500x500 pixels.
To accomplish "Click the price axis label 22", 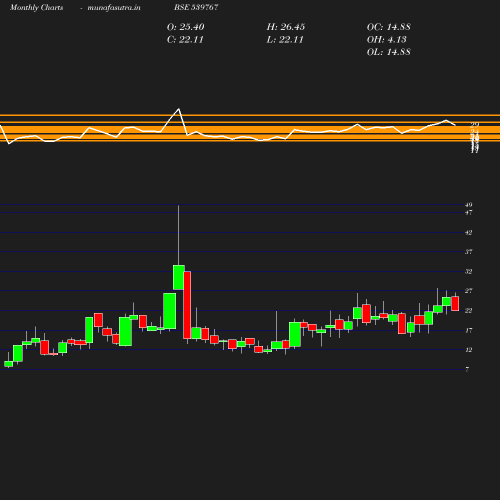I will (469, 311).
